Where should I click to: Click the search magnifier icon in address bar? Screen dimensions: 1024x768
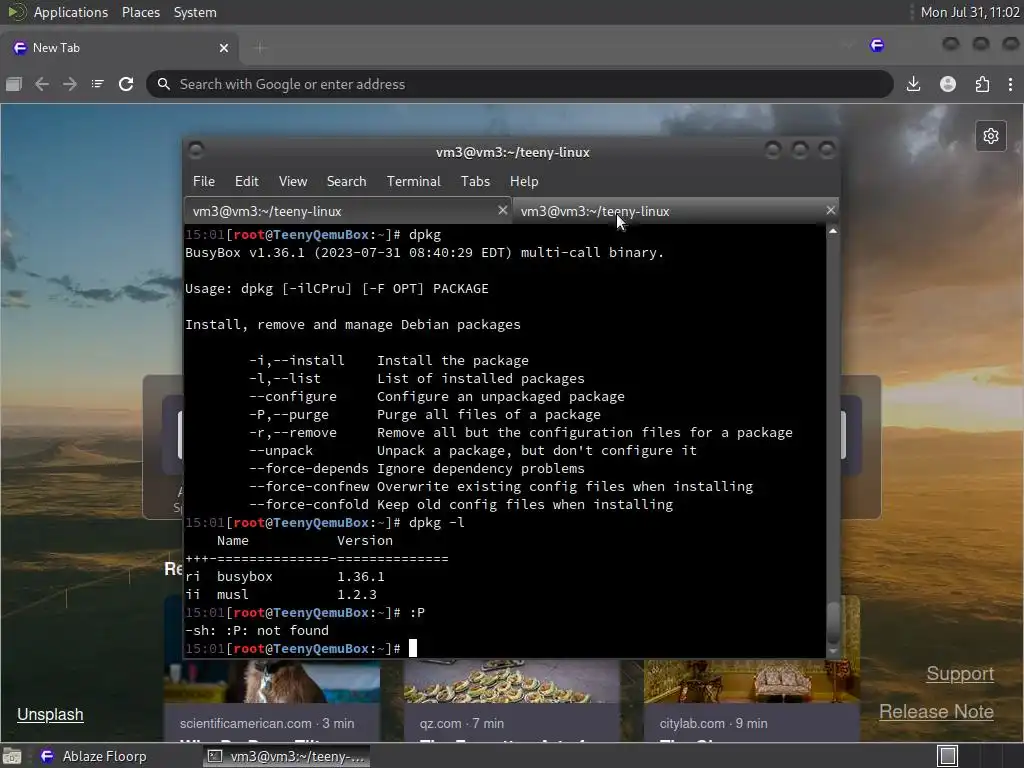click(164, 84)
